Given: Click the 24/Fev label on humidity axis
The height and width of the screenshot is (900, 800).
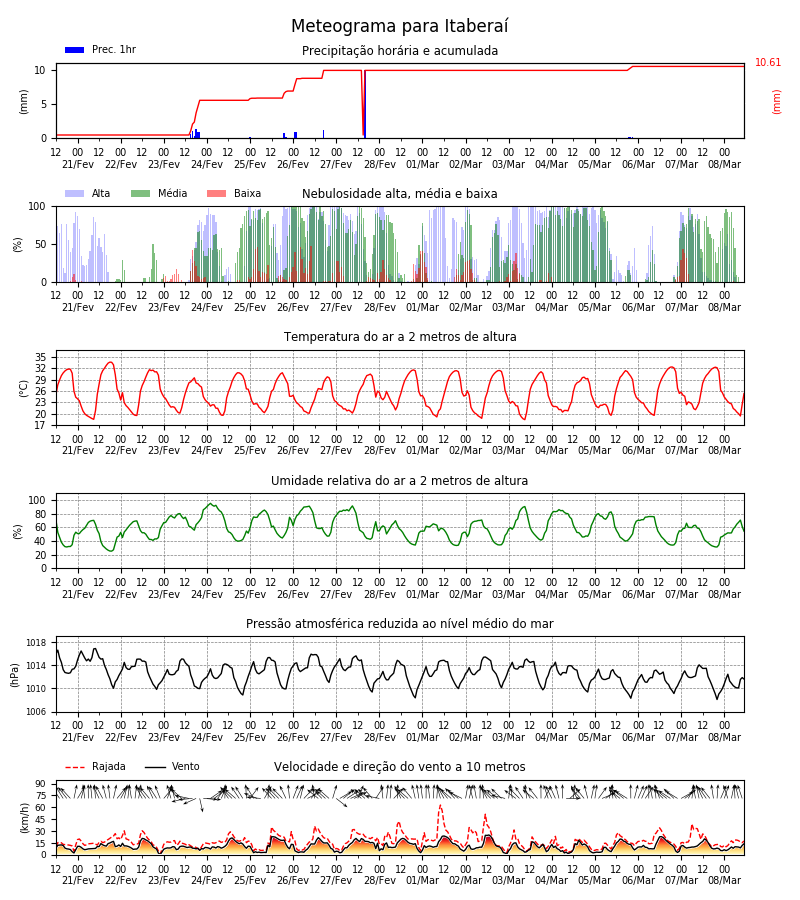Looking at the screenshot, I should click(x=207, y=594).
